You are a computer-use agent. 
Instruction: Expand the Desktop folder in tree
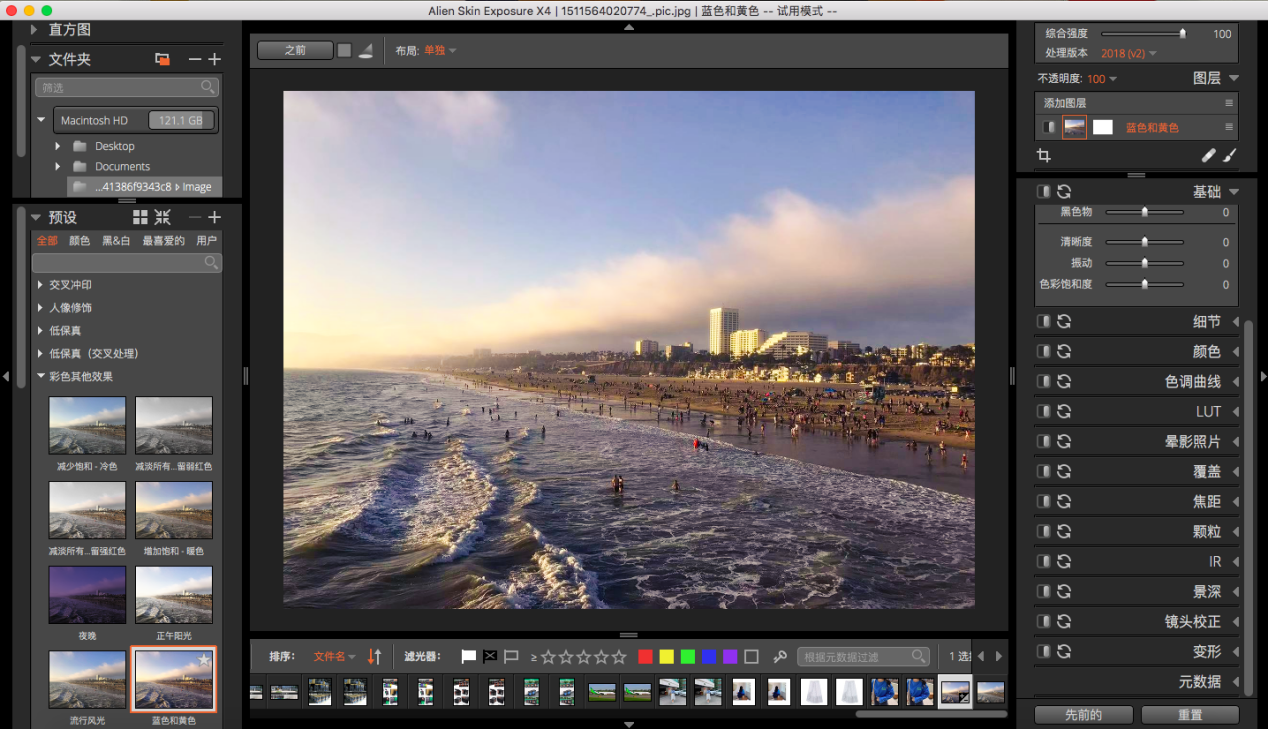coord(58,146)
